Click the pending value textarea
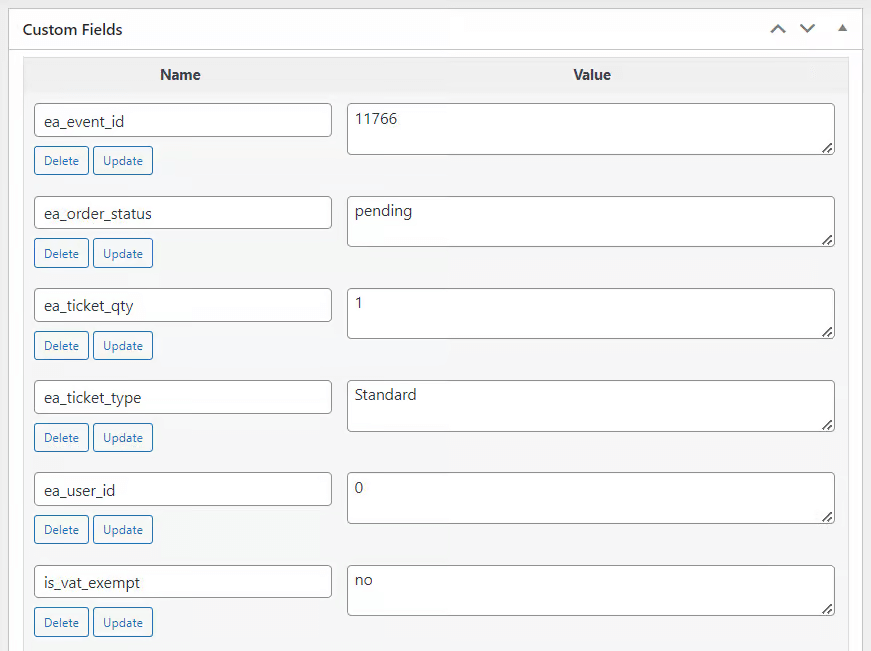 pos(590,221)
